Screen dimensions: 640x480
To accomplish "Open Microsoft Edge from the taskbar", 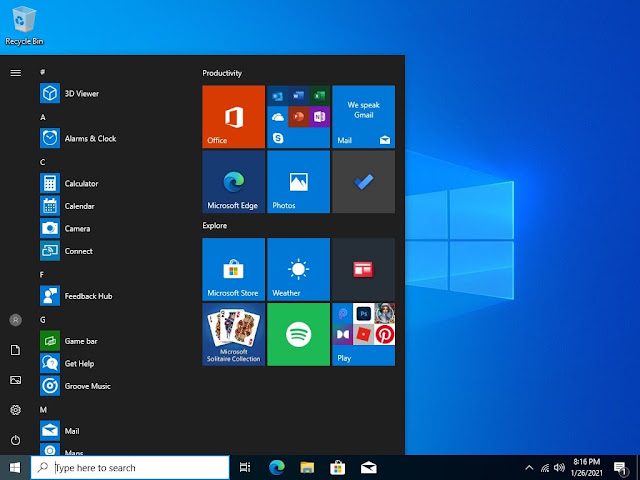I will (277, 467).
